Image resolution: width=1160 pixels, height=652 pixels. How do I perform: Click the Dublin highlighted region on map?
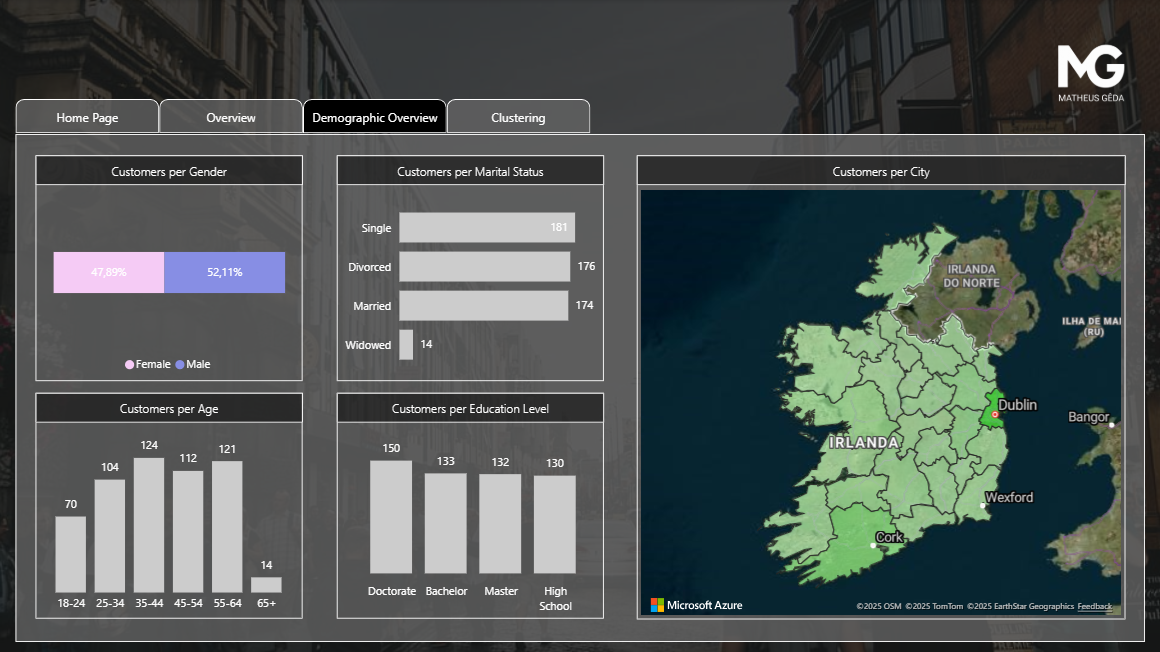click(991, 411)
